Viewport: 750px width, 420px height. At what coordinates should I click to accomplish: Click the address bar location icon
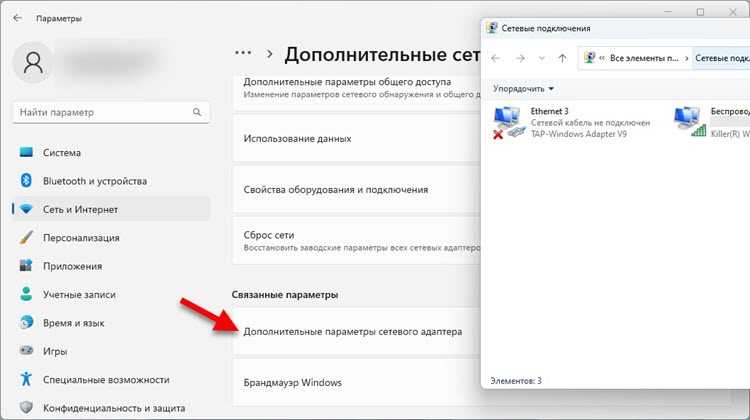point(589,58)
